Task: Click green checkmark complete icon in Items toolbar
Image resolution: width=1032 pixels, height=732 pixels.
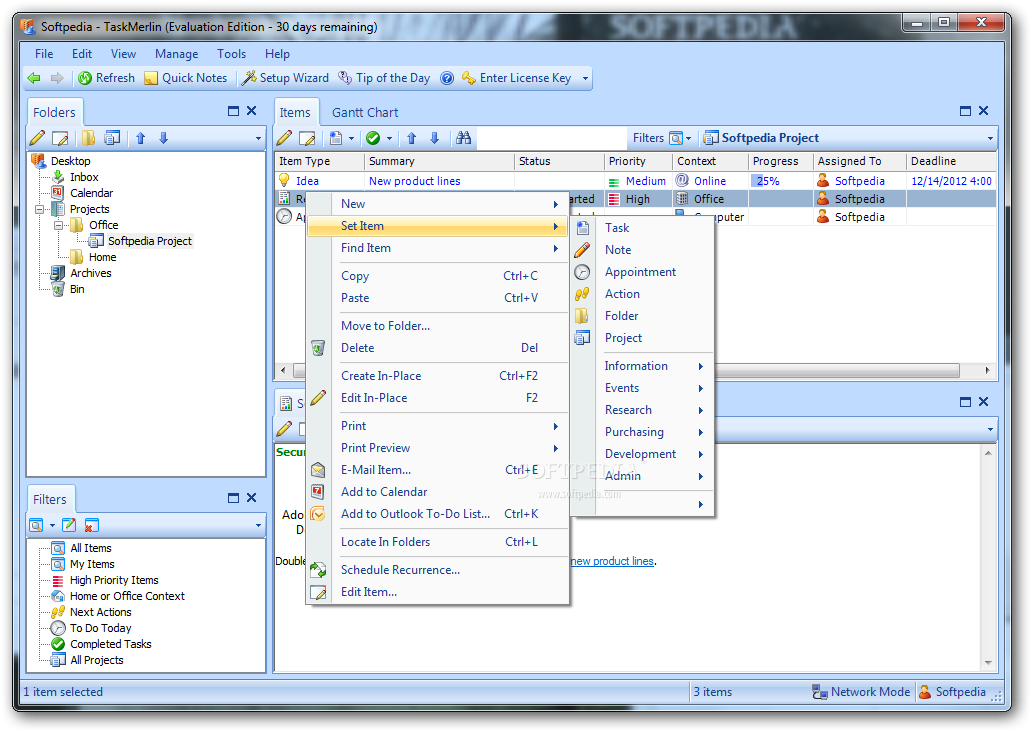Action: 373,138
